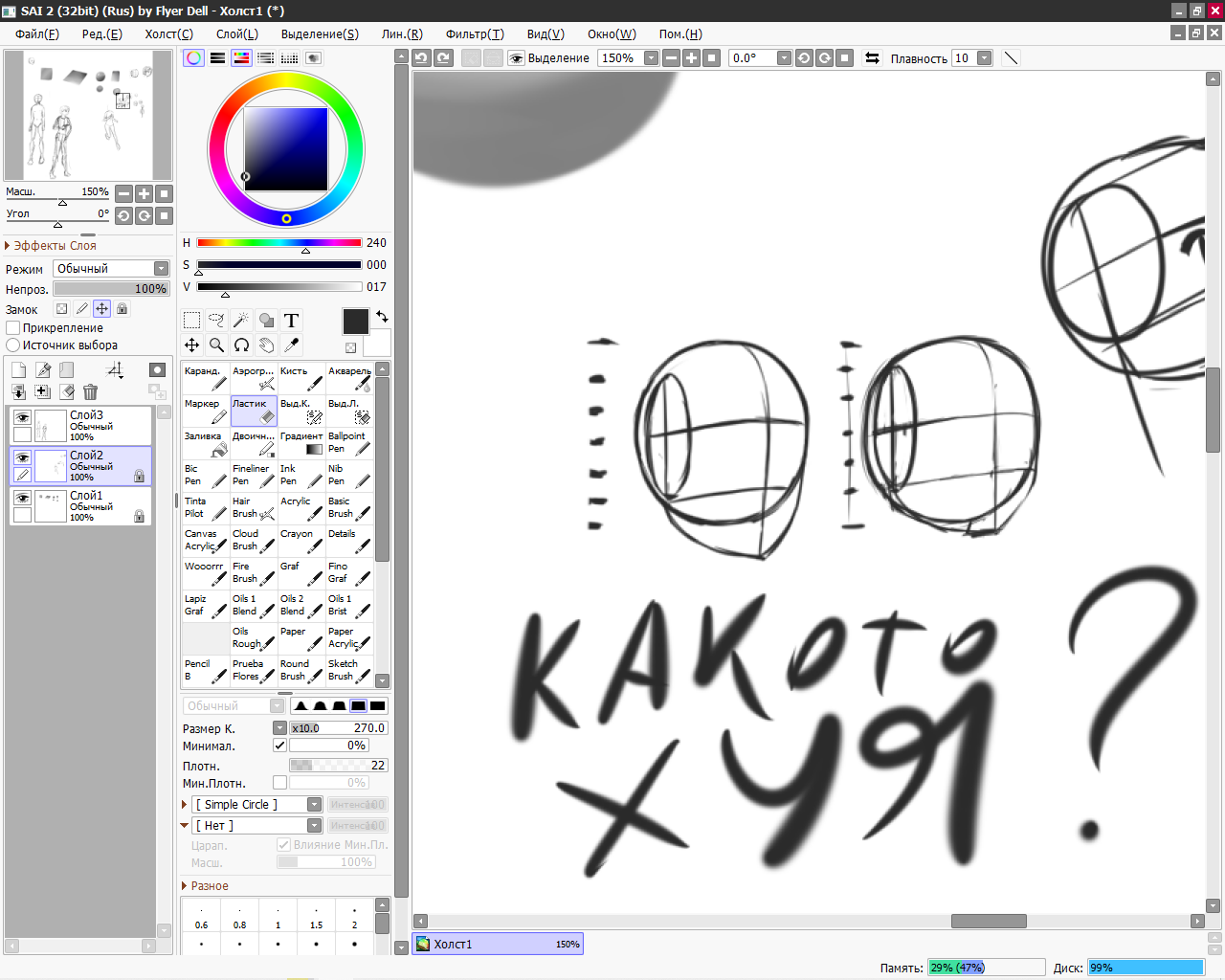Choose the Ballpoint Pen brush
This screenshot has height=980, width=1225.
coord(349,444)
